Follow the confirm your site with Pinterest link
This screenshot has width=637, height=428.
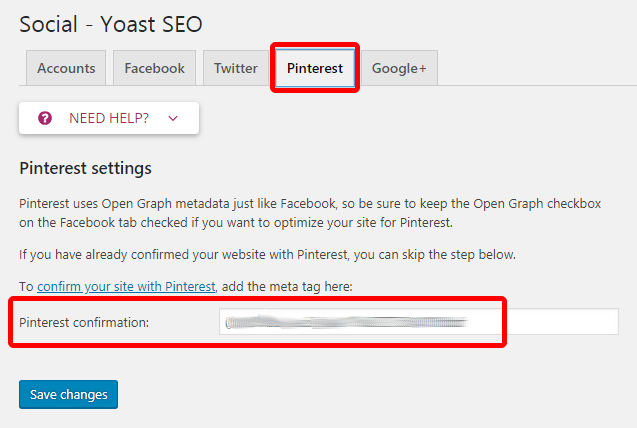pos(126,287)
